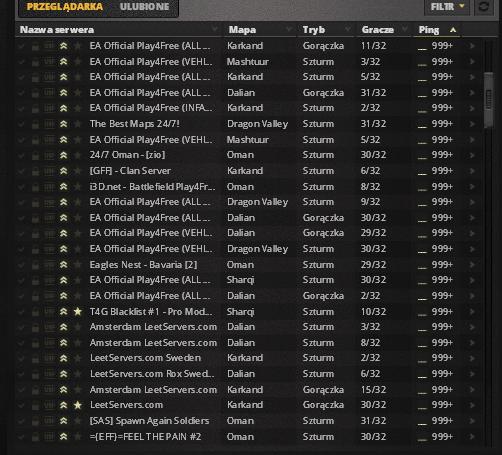
Task: Click the refresh server list icon
Action: 484,6
